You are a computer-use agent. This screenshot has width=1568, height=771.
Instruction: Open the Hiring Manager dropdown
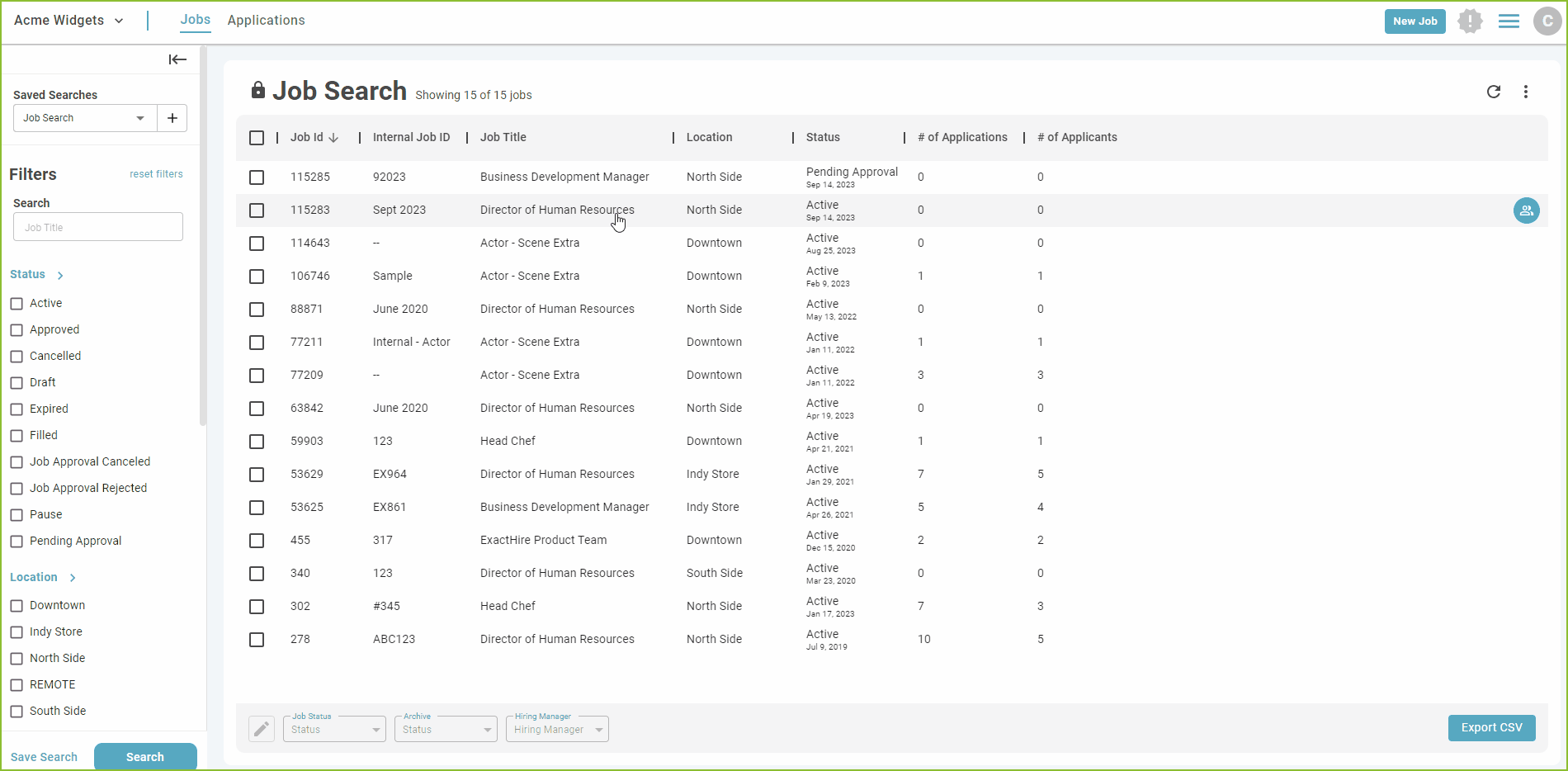pyautogui.click(x=557, y=729)
